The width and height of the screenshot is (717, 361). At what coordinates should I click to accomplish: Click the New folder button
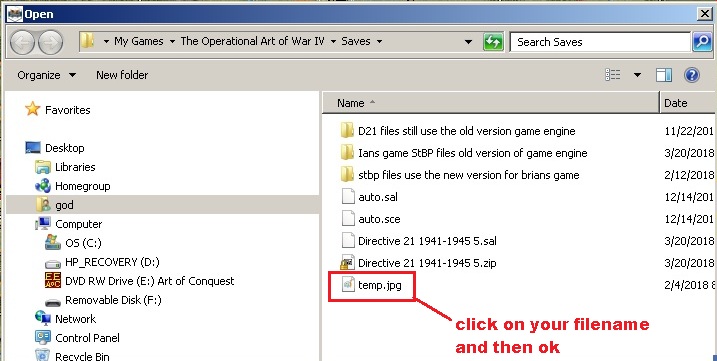point(122,75)
